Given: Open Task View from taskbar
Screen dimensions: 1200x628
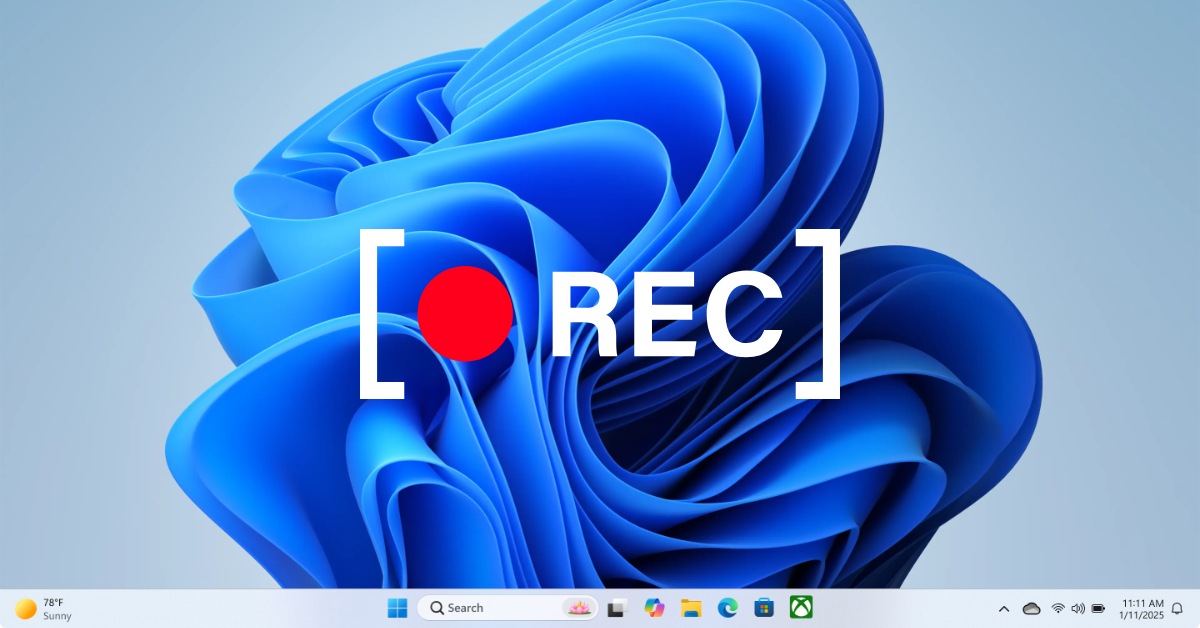Looking at the screenshot, I should click(x=617, y=608).
